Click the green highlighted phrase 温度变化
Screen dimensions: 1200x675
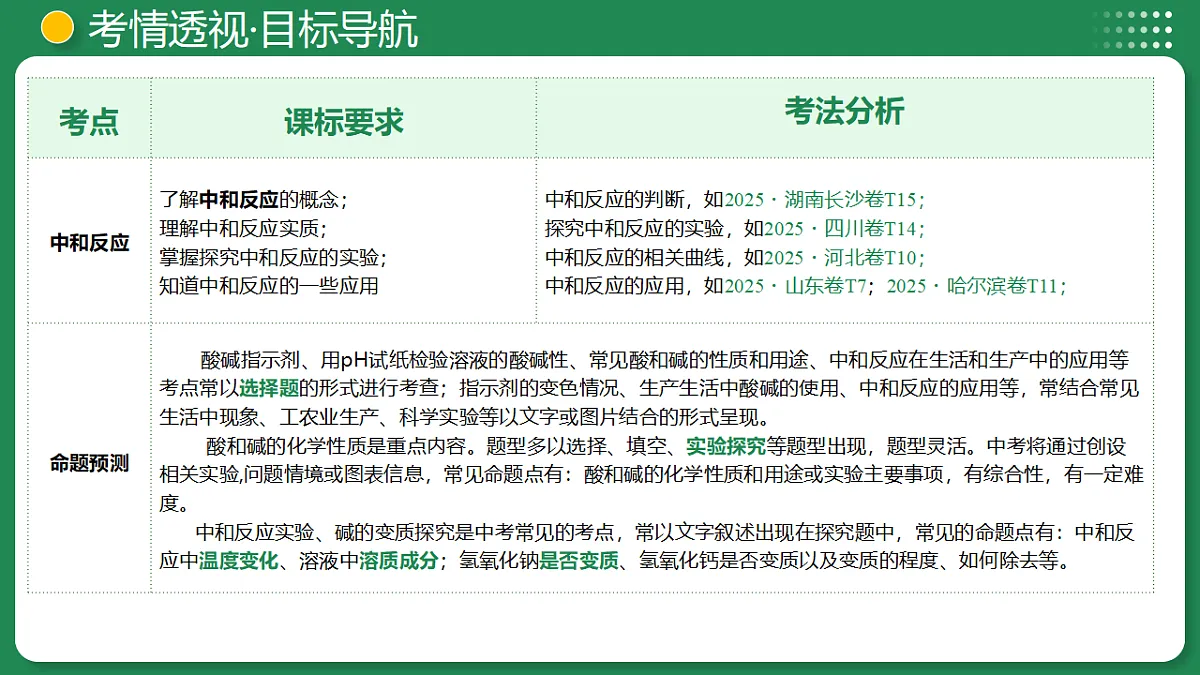pos(239,561)
